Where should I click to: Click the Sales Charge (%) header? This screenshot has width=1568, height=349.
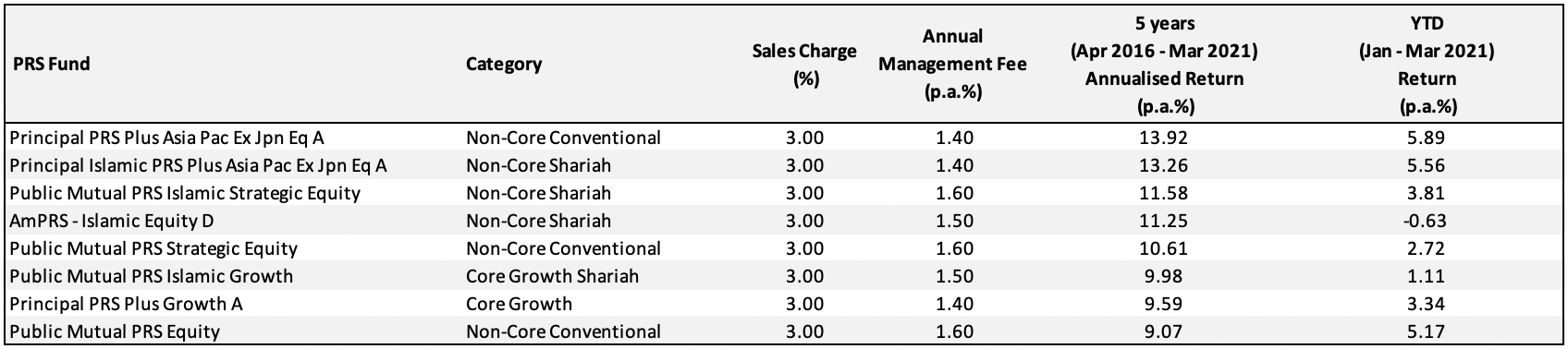click(805, 65)
